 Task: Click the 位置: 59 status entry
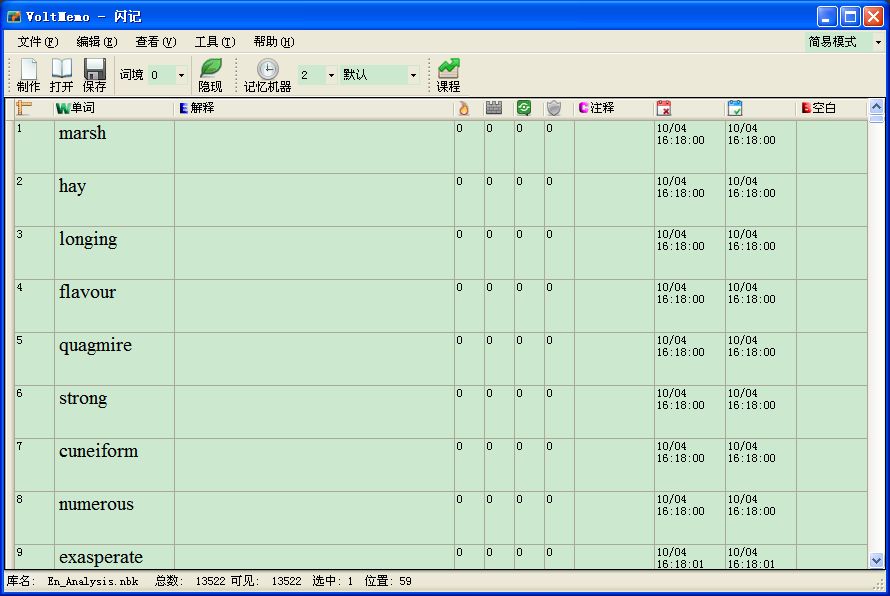click(x=388, y=581)
